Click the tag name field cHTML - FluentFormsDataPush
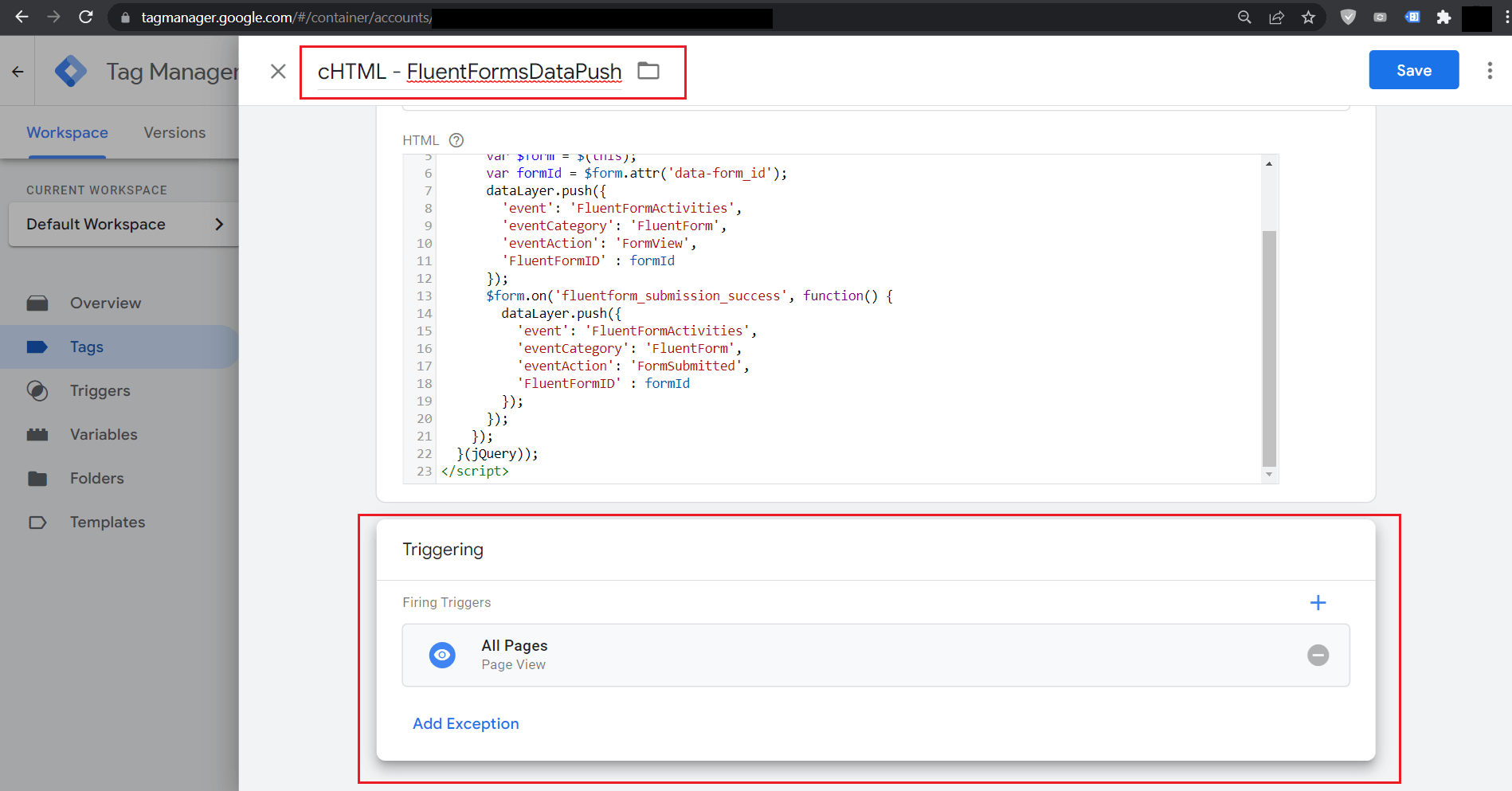The height and width of the screenshot is (791, 1512). point(469,72)
